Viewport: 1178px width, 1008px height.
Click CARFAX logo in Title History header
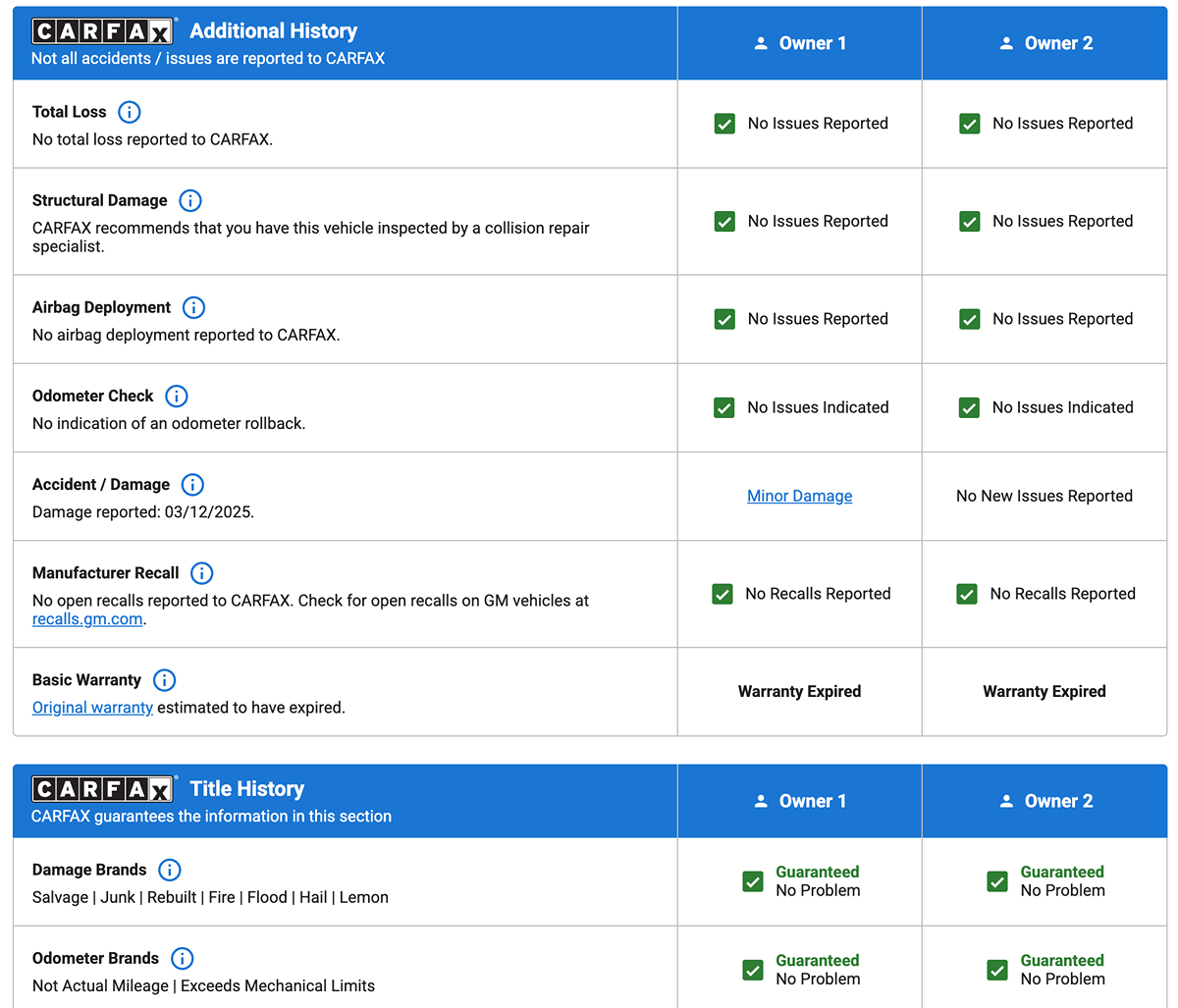[103, 789]
